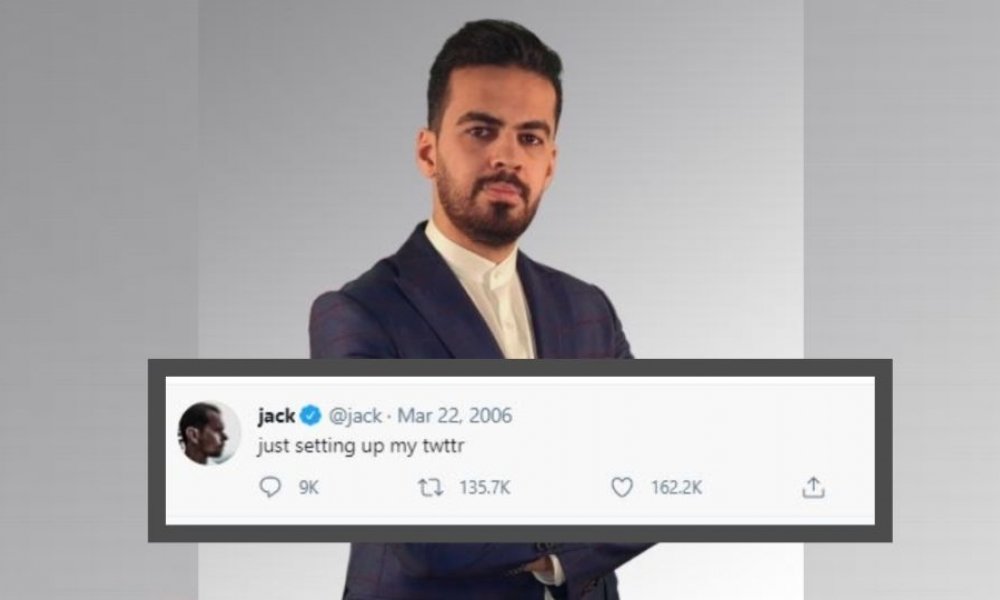Open the @jack handle link
Viewport: 1000px width, 600px height.
[355, 416]
